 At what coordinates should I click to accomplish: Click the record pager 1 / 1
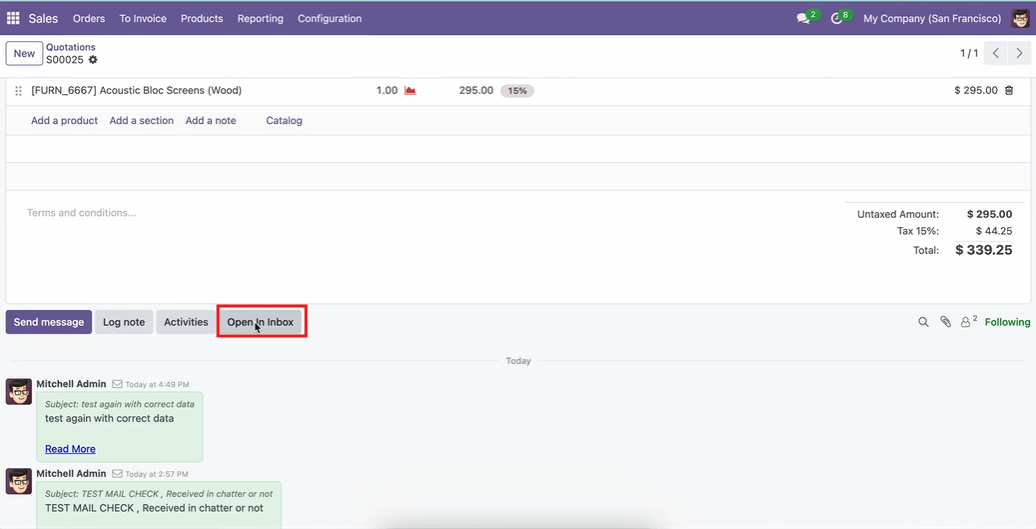point(969,53)
